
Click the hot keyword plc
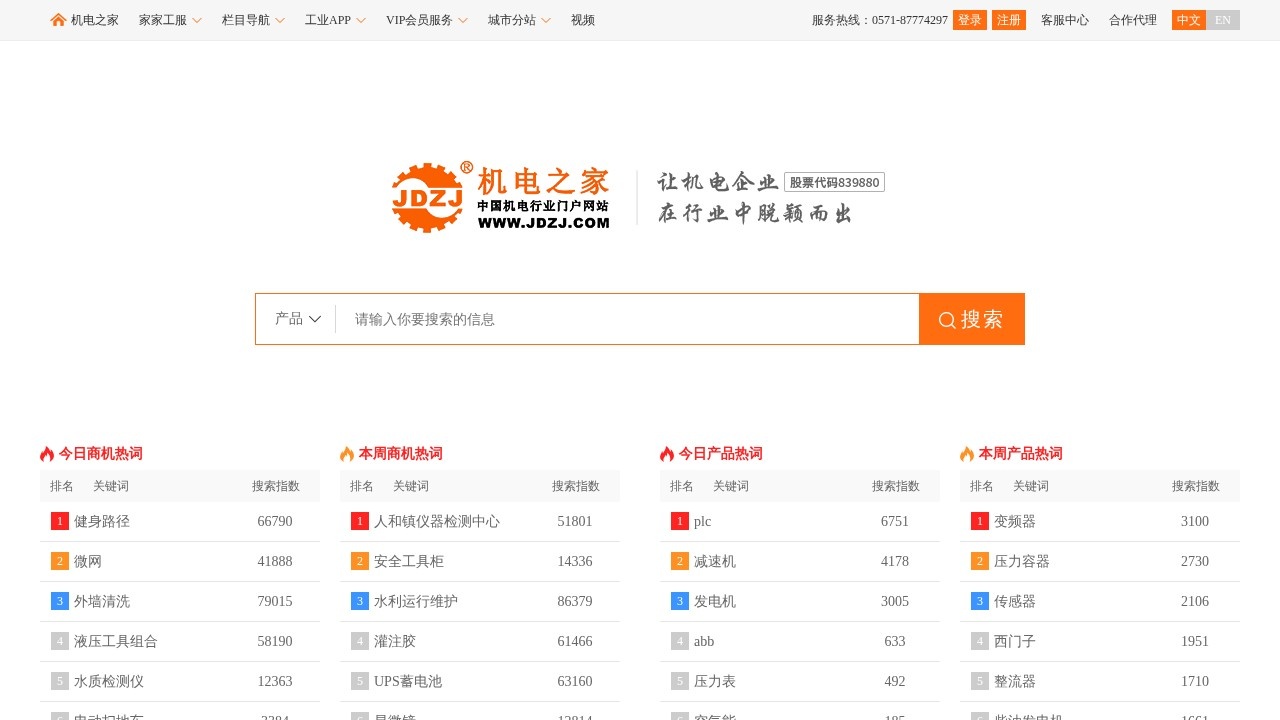tap(702, 521)
